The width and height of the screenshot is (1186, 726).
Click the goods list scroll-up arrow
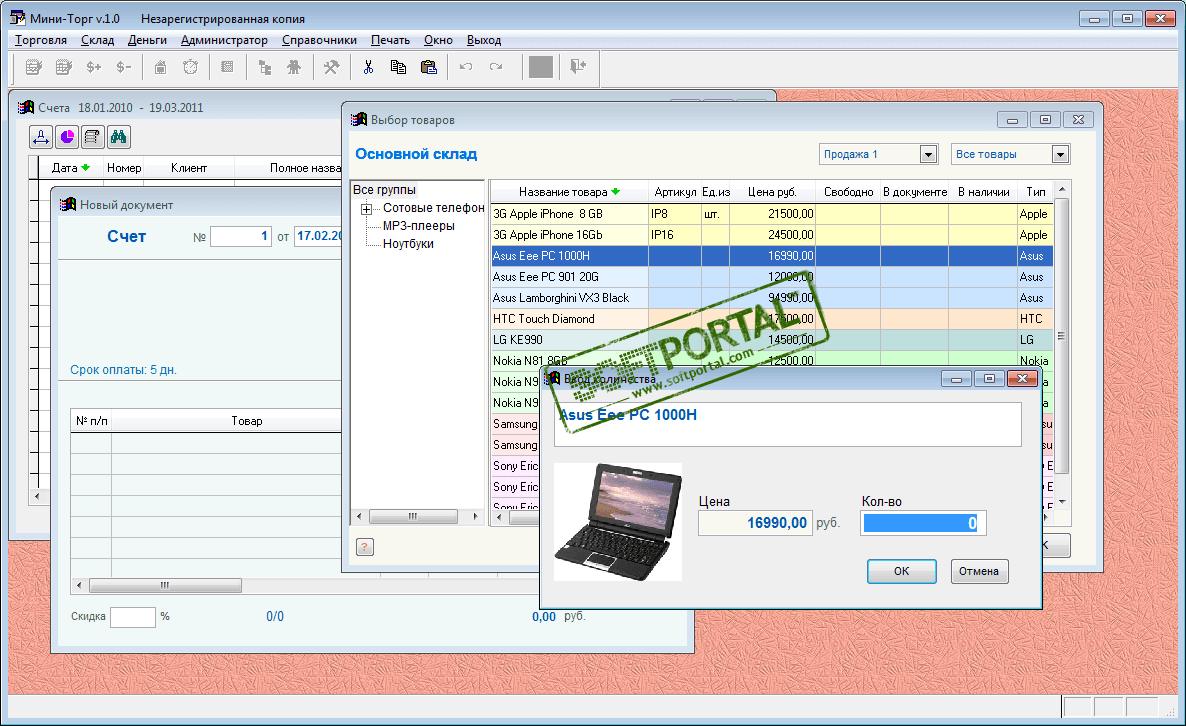coord(1062,189)
